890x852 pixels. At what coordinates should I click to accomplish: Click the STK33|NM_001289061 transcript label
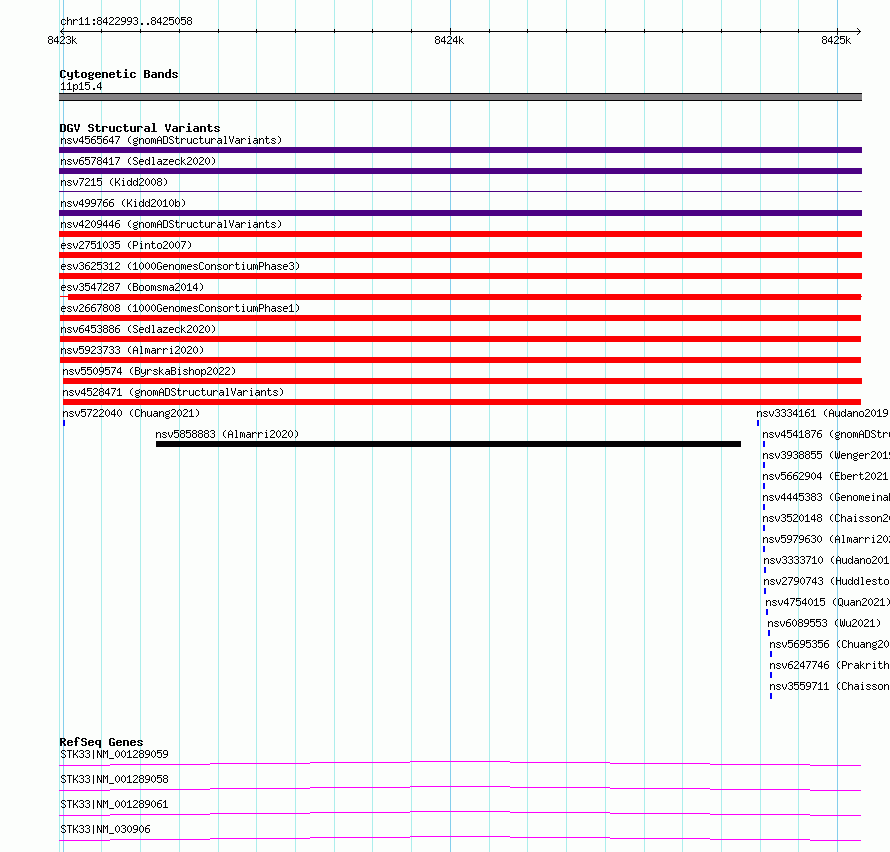[114, 804]
